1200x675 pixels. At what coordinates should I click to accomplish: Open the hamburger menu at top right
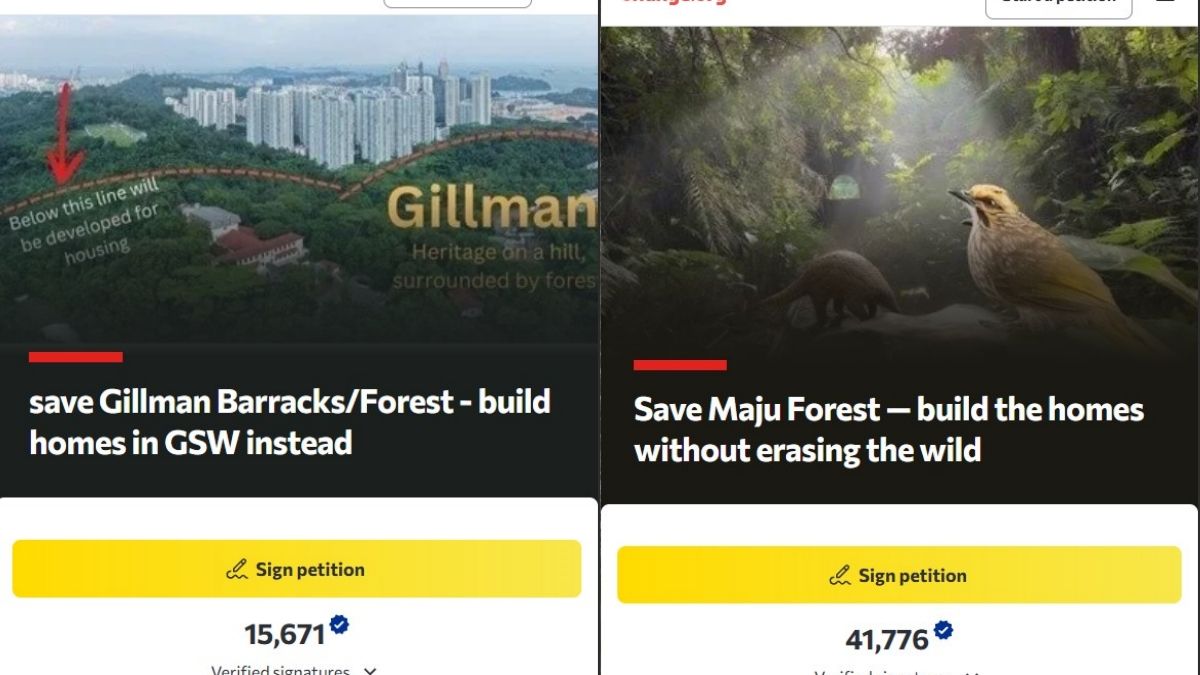(x=1165, y=3)
